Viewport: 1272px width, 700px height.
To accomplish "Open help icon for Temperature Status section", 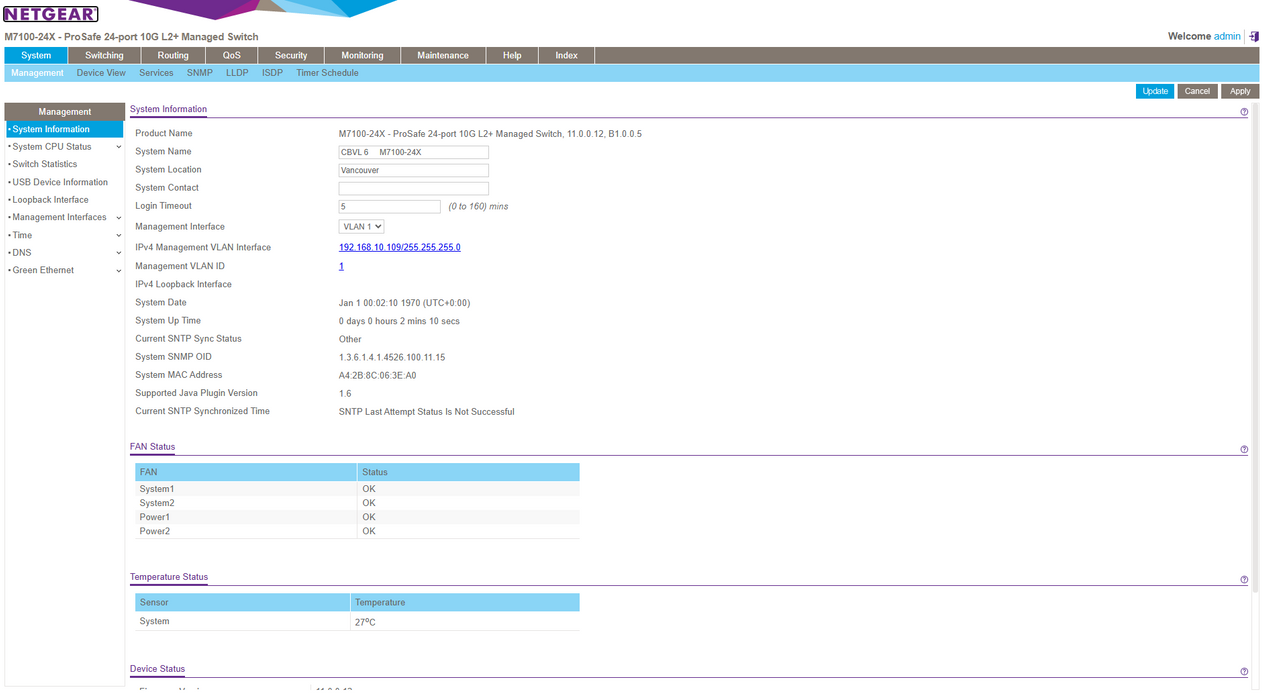I will (1244, 580).
